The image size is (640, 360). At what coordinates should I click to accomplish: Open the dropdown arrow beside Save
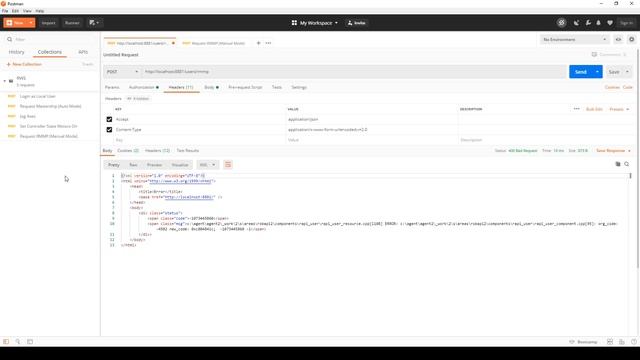[627, 72]
